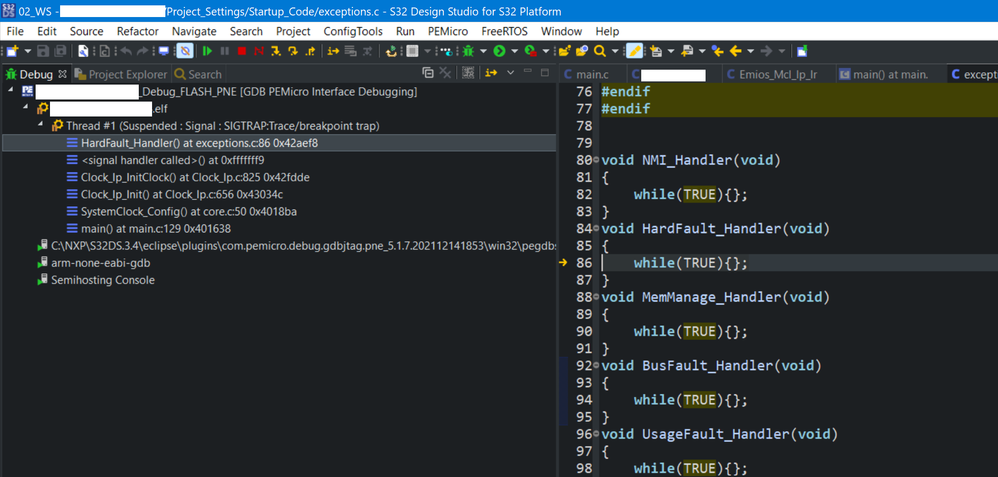Open the PEMicro menu

coord(448,31)
